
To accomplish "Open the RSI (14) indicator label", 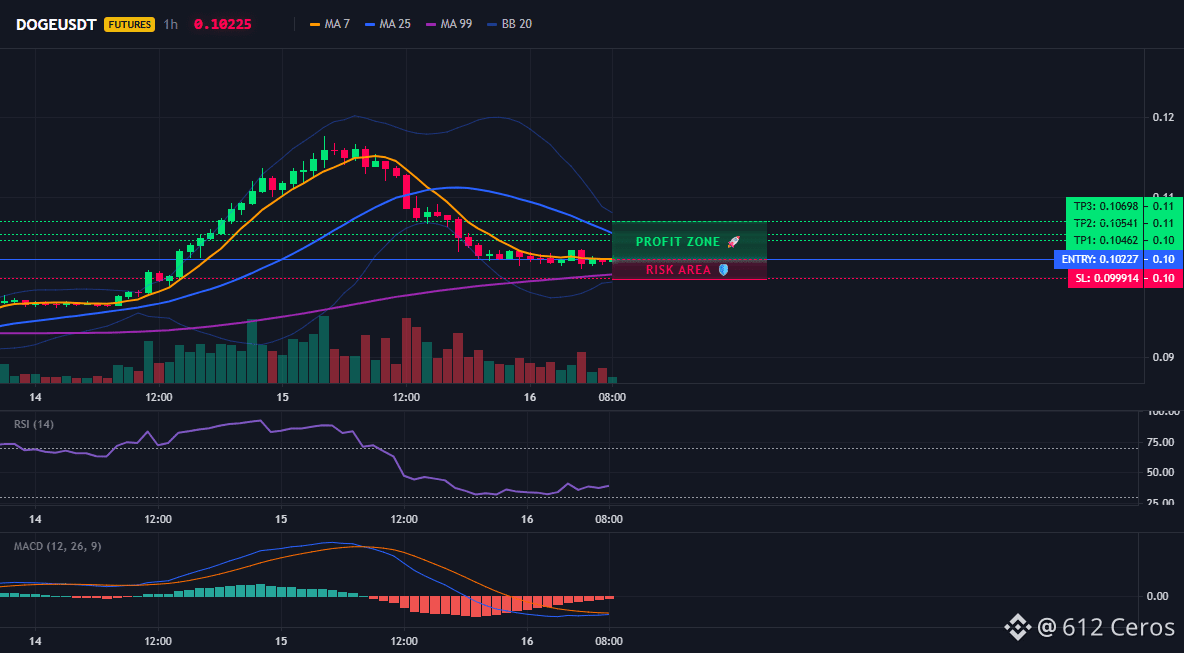I will click(x=34, y=424).
